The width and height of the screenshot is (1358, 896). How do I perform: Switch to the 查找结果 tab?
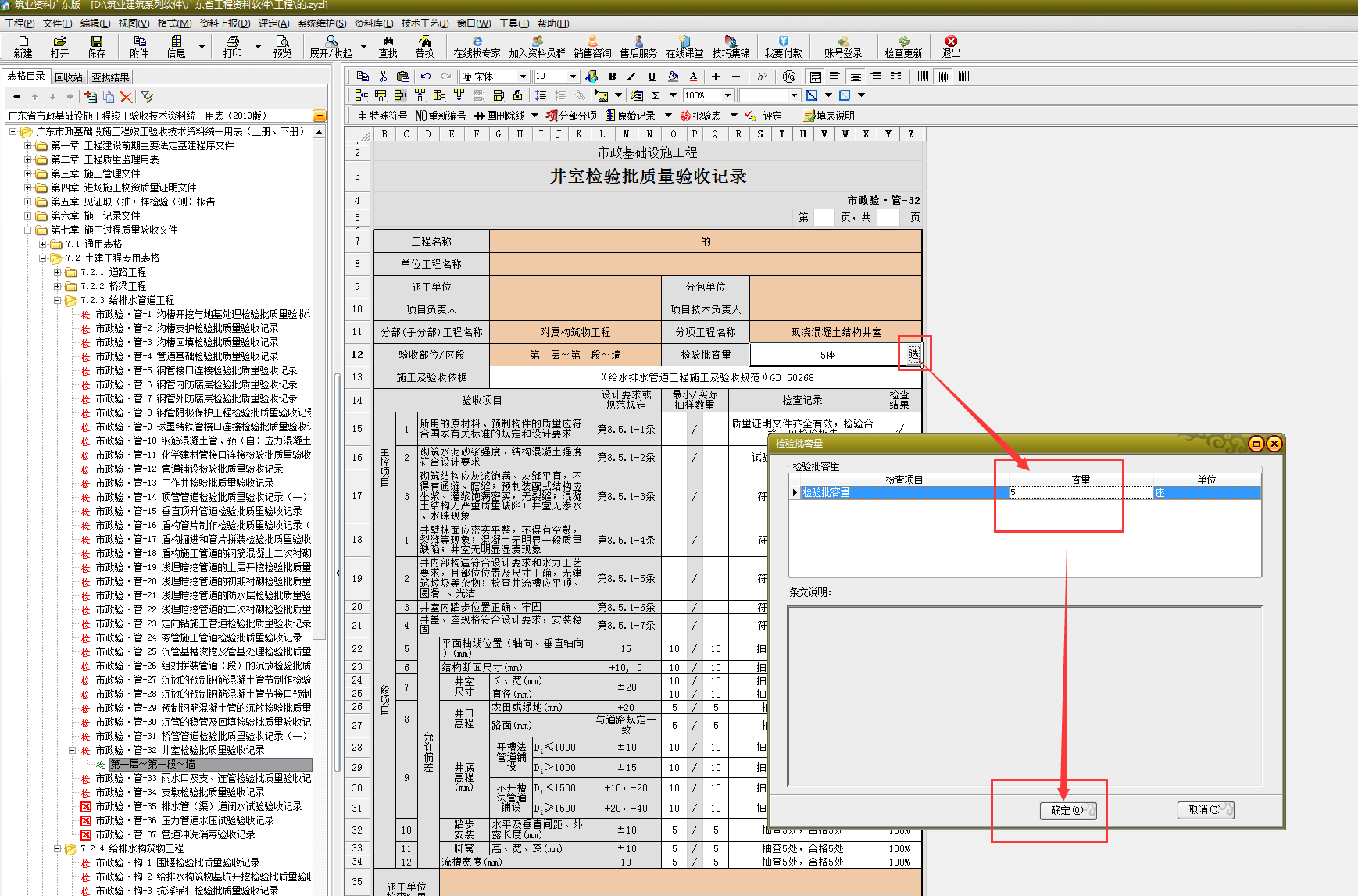pos(110,77)
